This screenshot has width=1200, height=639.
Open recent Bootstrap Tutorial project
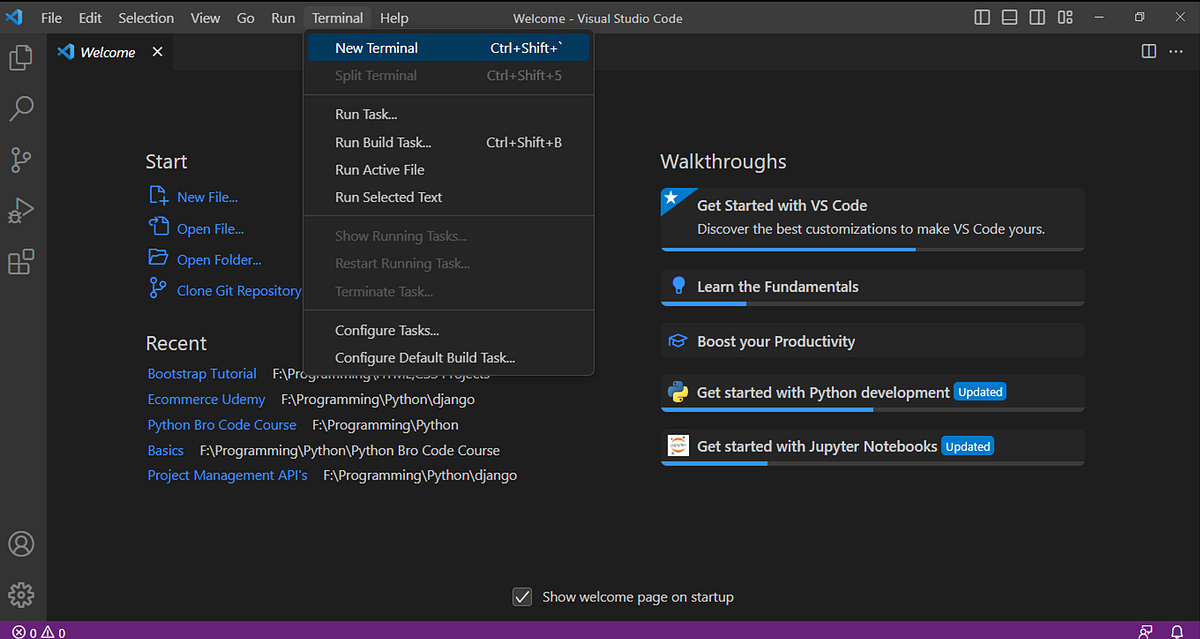[x=202, y=373]
